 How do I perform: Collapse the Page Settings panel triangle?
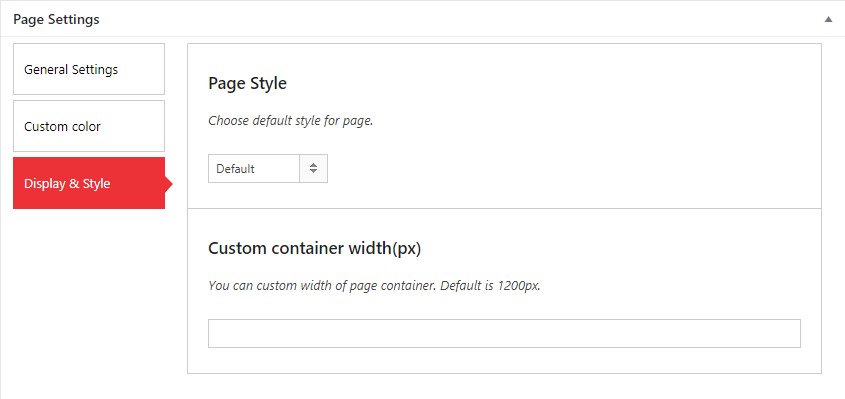point(828,19)
